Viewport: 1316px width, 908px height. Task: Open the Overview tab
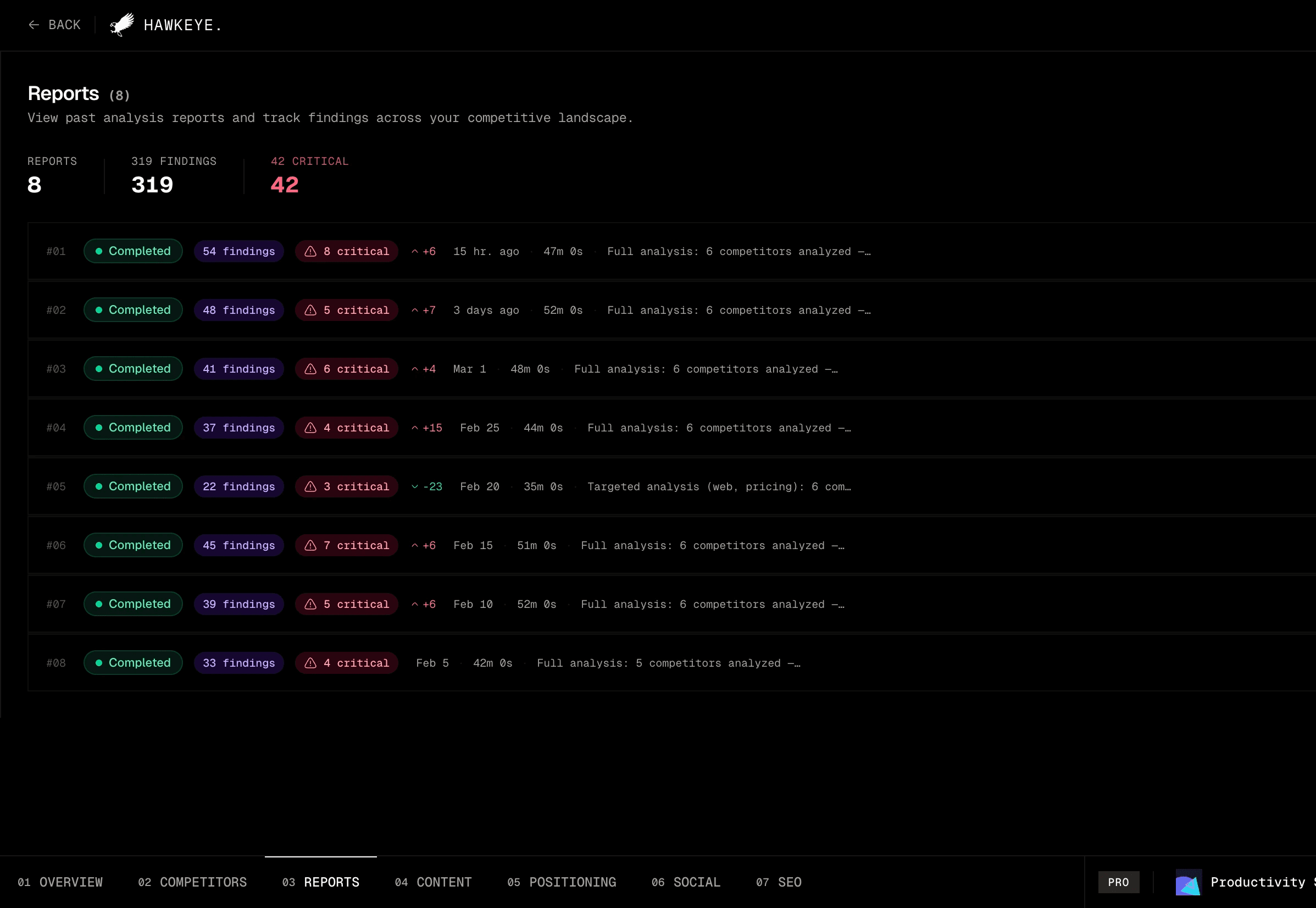60,882
